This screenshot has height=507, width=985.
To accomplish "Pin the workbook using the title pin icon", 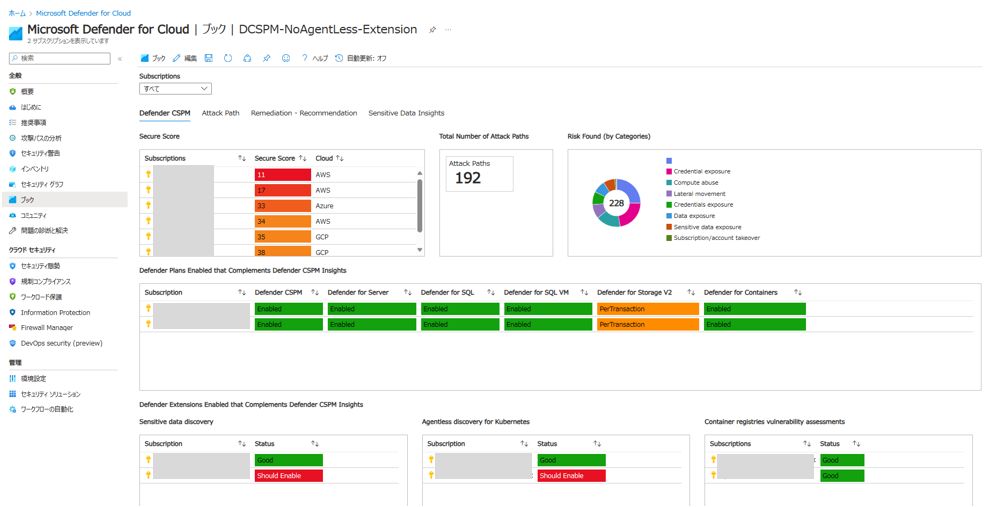I will click(432, 30).
